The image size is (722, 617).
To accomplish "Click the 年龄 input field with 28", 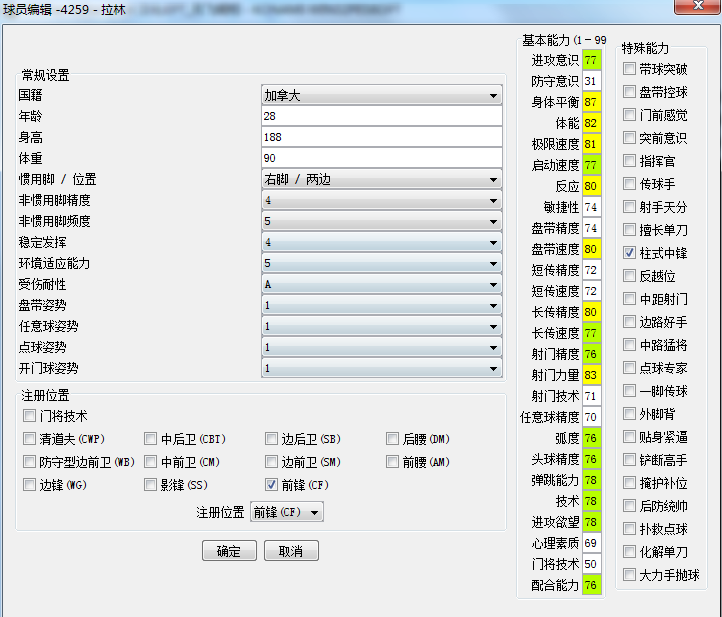I will tap(382, 116).
